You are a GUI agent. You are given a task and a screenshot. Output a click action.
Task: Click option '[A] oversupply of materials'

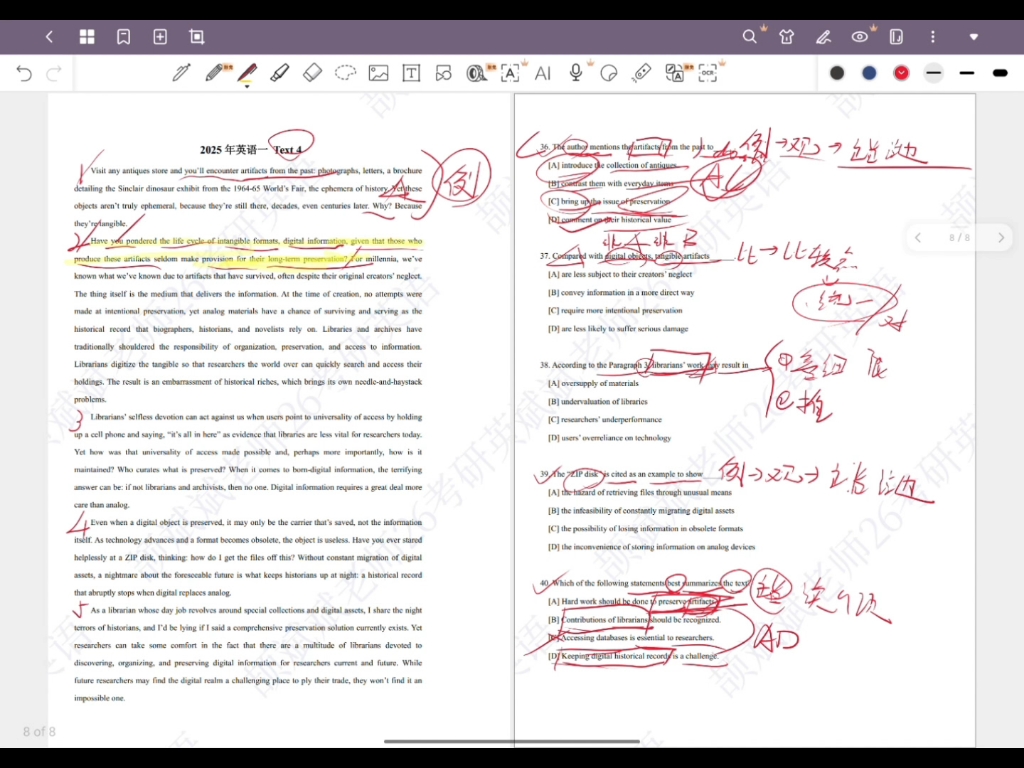pos(593,383)
